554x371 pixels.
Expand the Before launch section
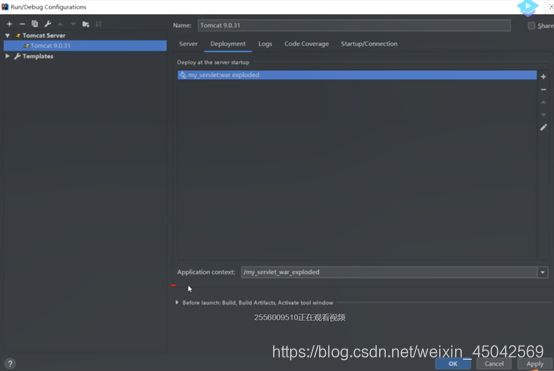[177, 302]
